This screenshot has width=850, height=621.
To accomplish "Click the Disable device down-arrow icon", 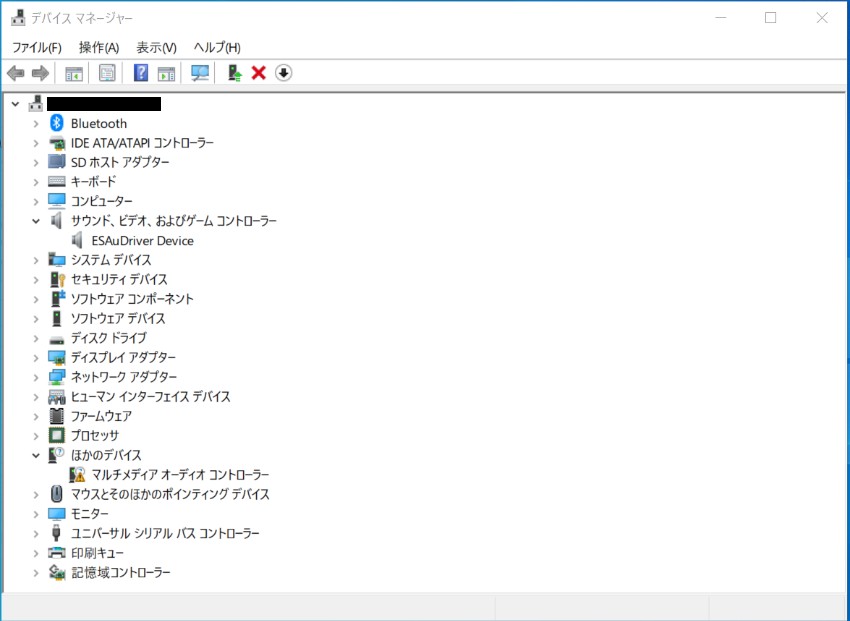I will 283,73.
